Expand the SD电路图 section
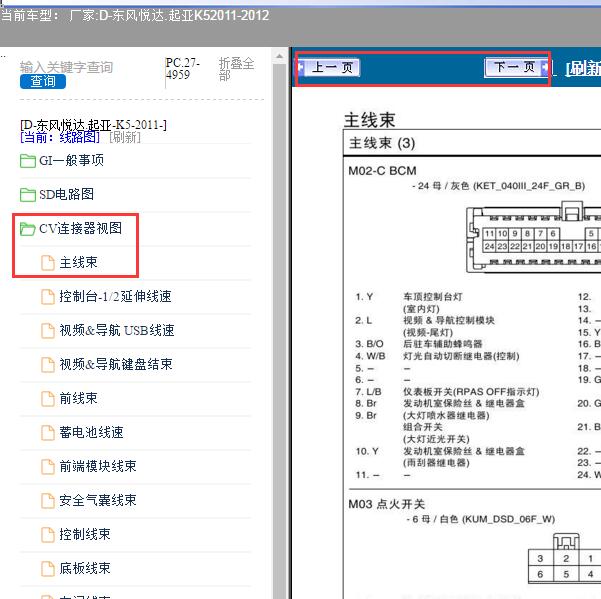The height and width of the screenshot is (599, 601). point(67,195)
